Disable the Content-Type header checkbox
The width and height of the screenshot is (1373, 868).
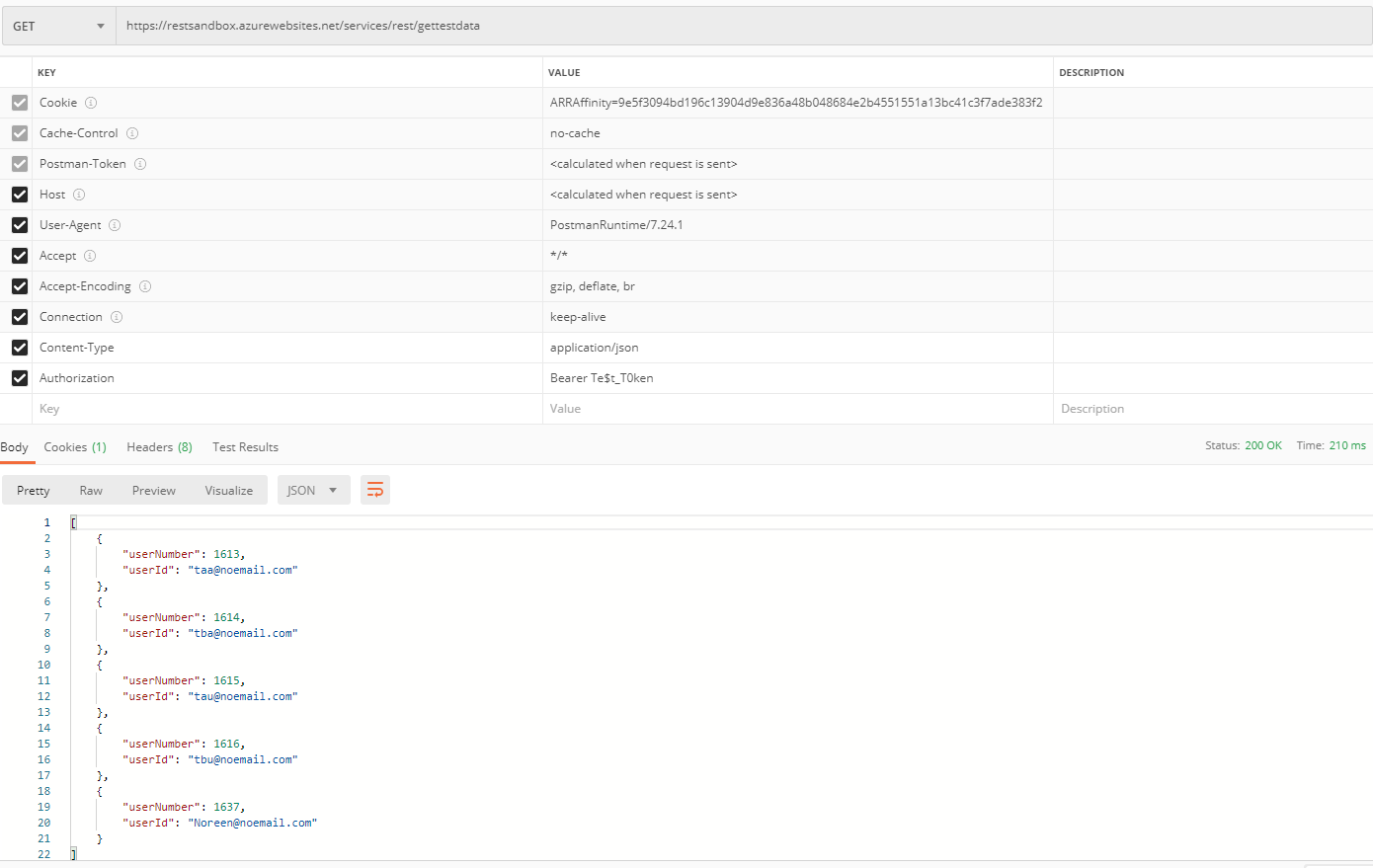point(20,348)
